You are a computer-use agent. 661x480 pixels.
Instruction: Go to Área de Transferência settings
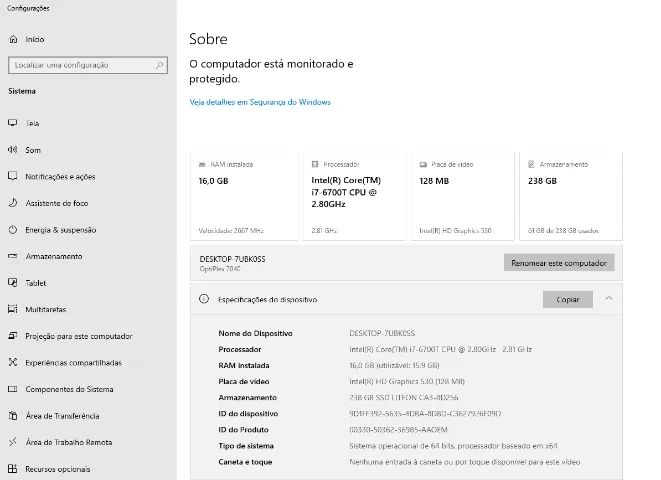62,416
